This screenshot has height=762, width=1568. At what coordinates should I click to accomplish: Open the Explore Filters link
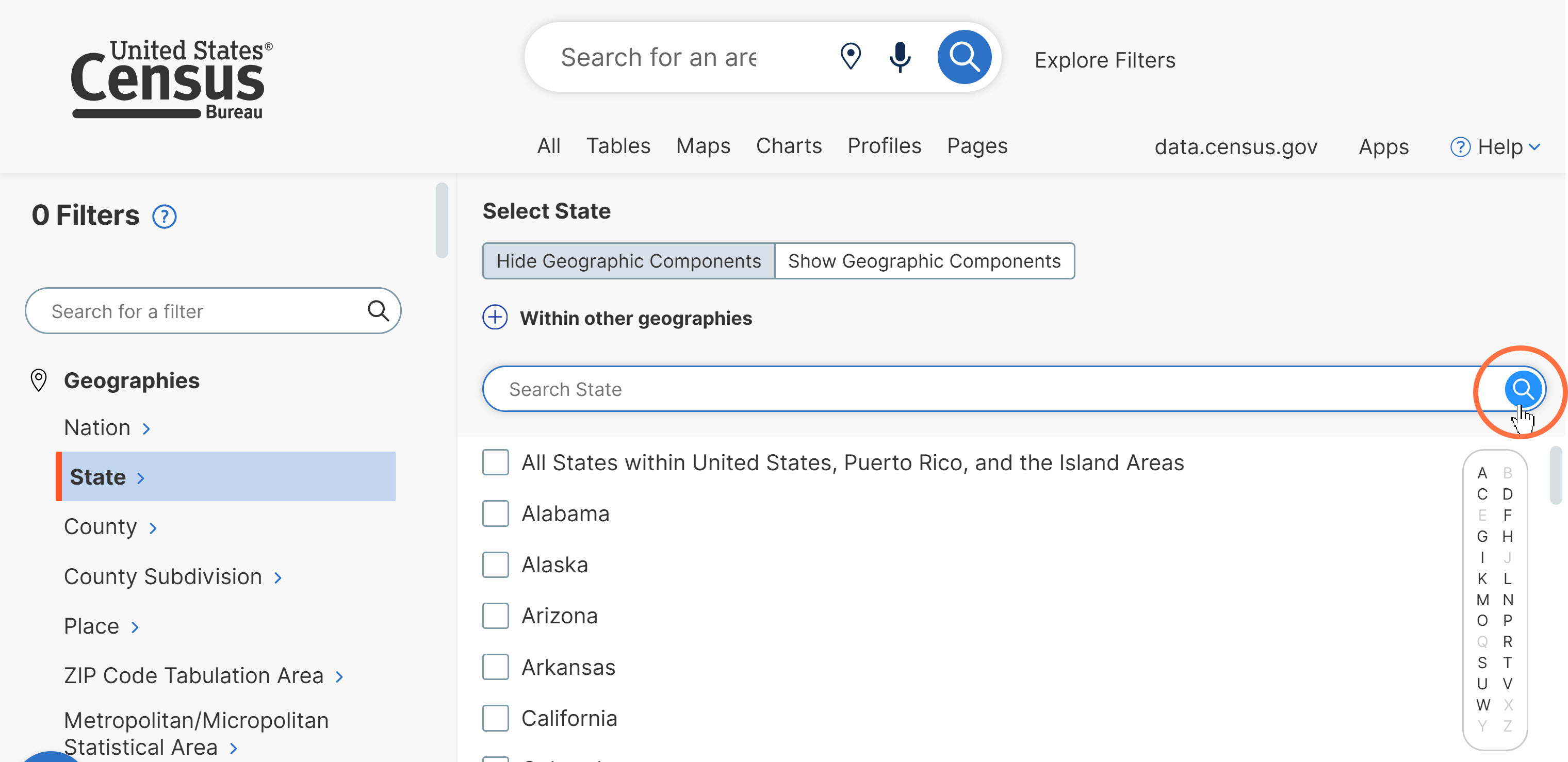[1105, 60]
